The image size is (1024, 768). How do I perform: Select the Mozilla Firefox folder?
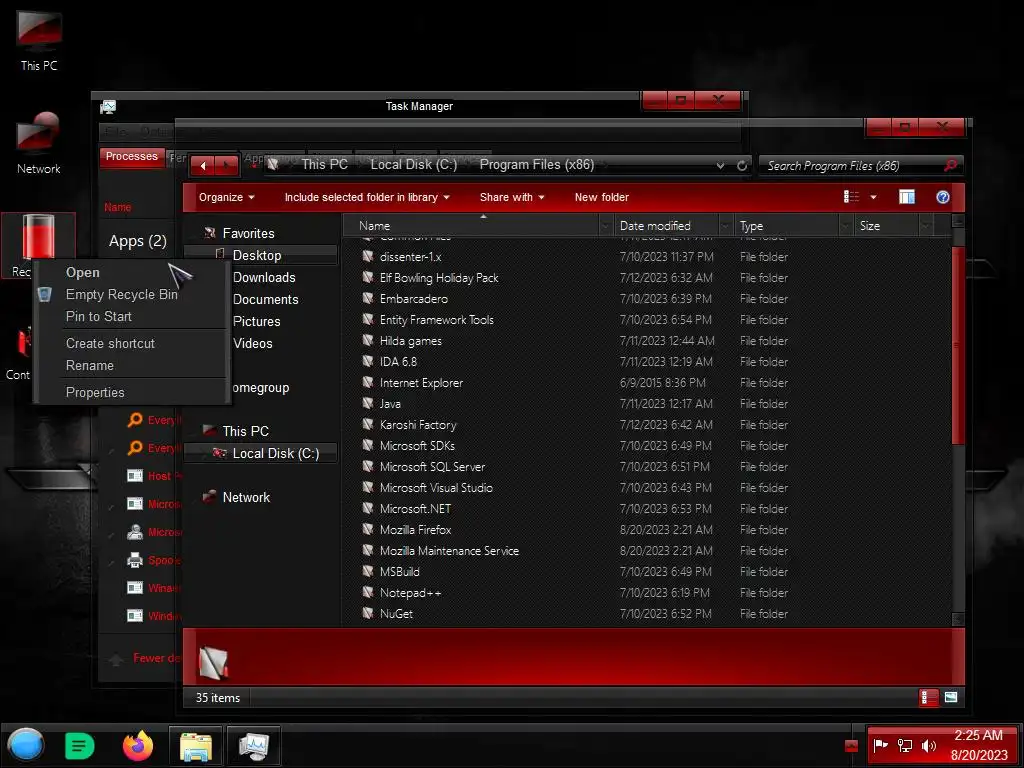415,530
